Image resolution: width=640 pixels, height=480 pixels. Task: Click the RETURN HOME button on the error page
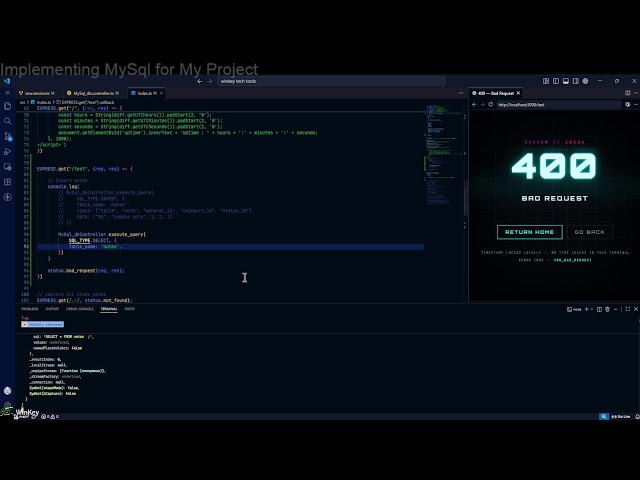point(530,232)
